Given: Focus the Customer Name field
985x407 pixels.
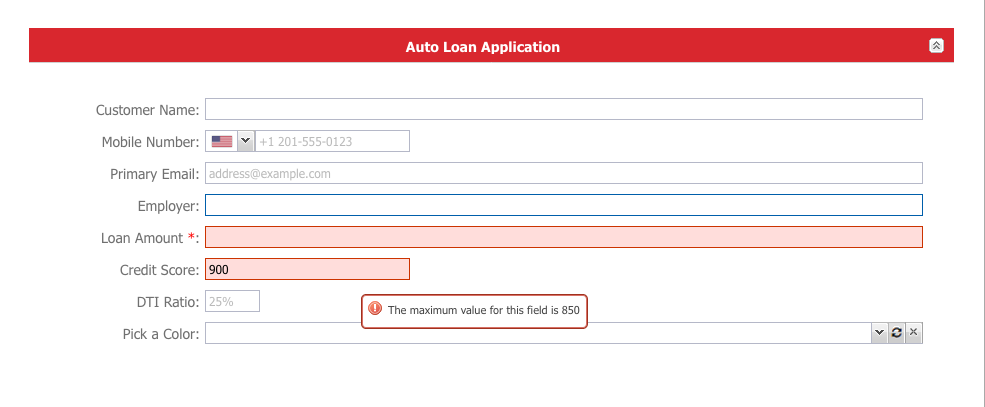Looking at the screenshot, I should point(563,109).
